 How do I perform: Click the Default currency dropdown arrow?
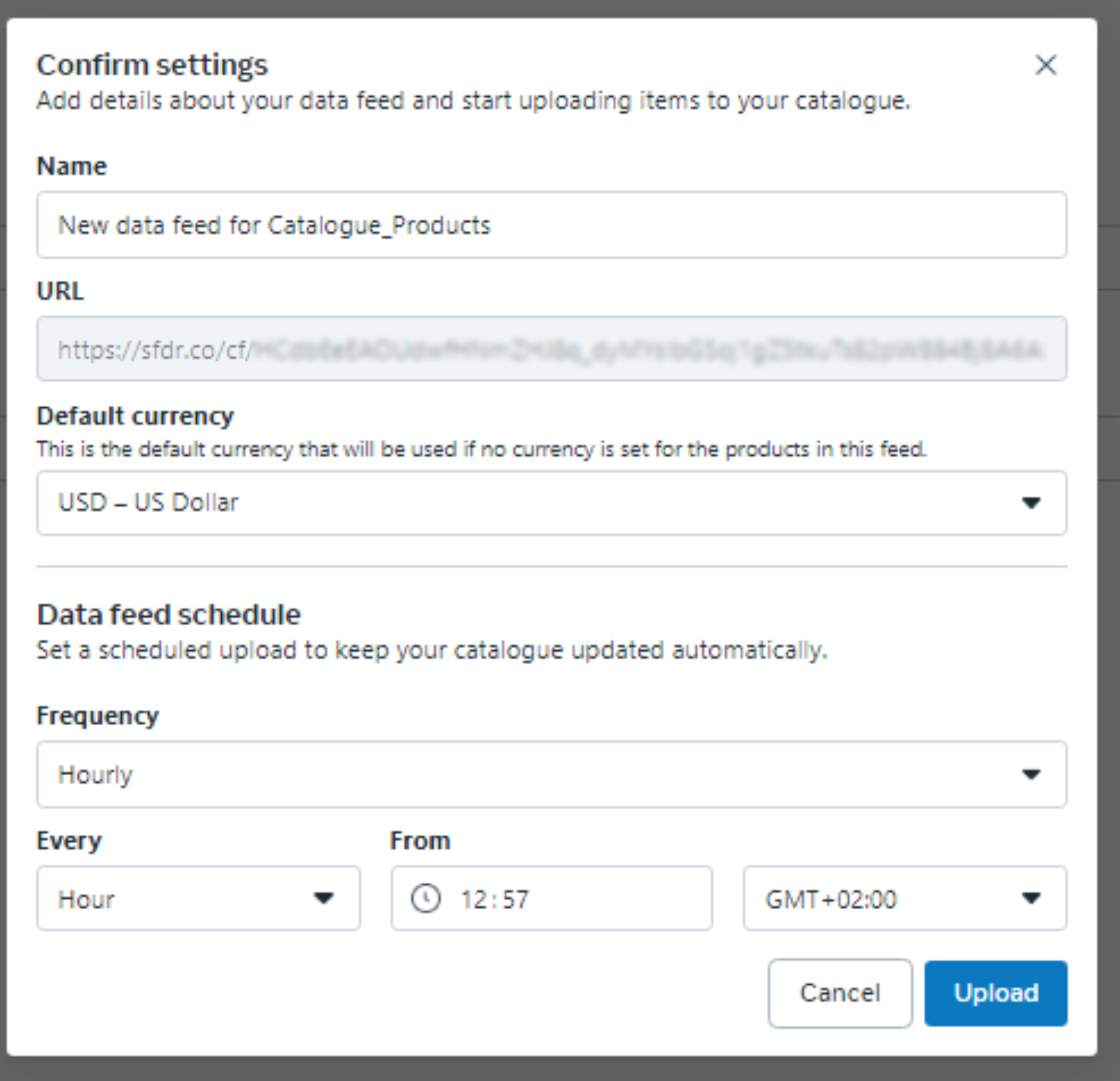[x=1031, y=503]
